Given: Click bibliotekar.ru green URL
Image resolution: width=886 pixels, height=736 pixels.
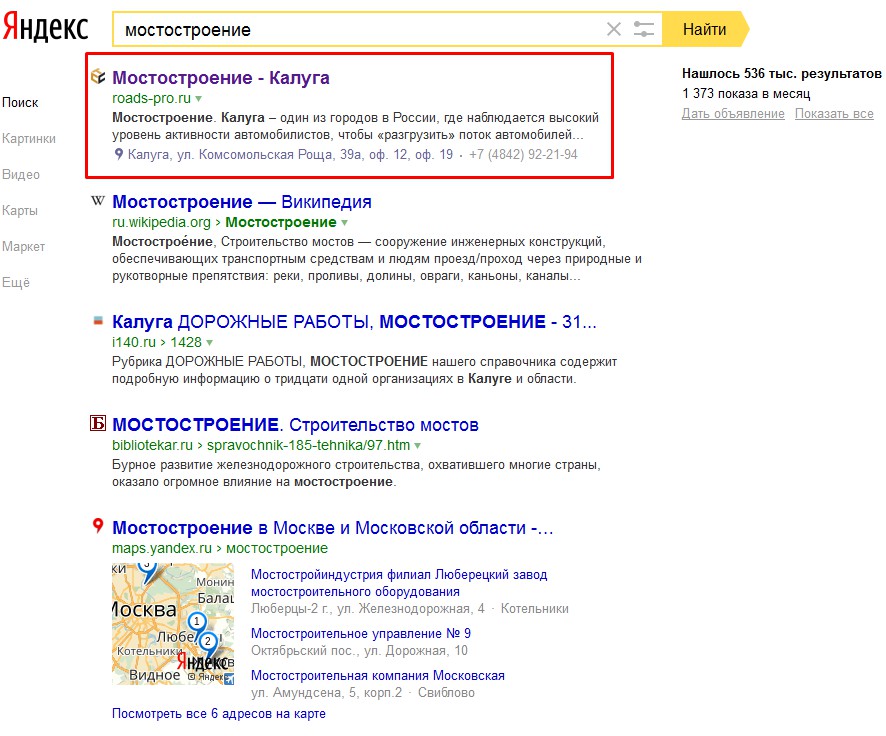Looking at the screenshot, I should (152, 445).
